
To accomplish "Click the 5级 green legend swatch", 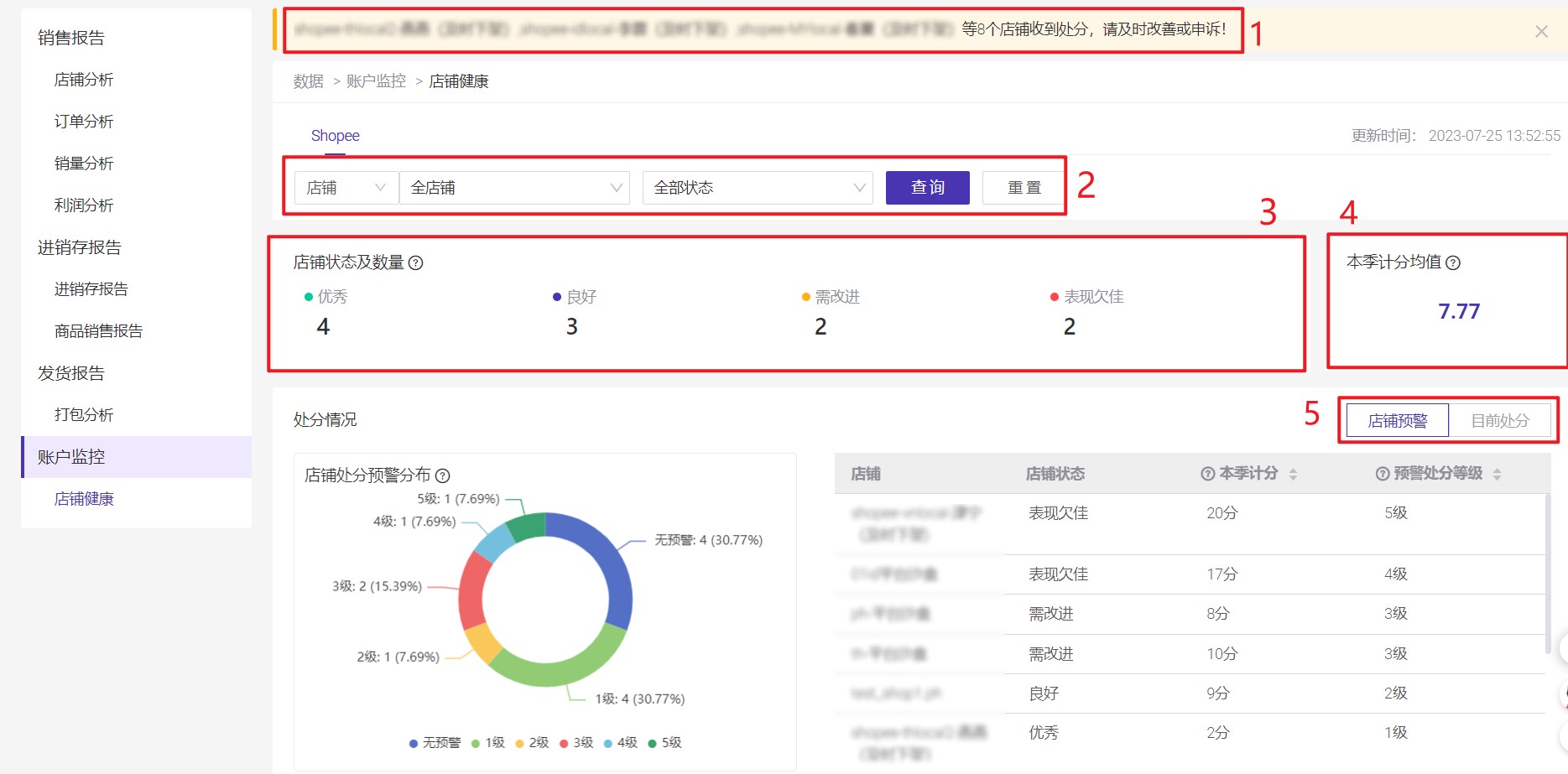I will (x=652, y=743).
